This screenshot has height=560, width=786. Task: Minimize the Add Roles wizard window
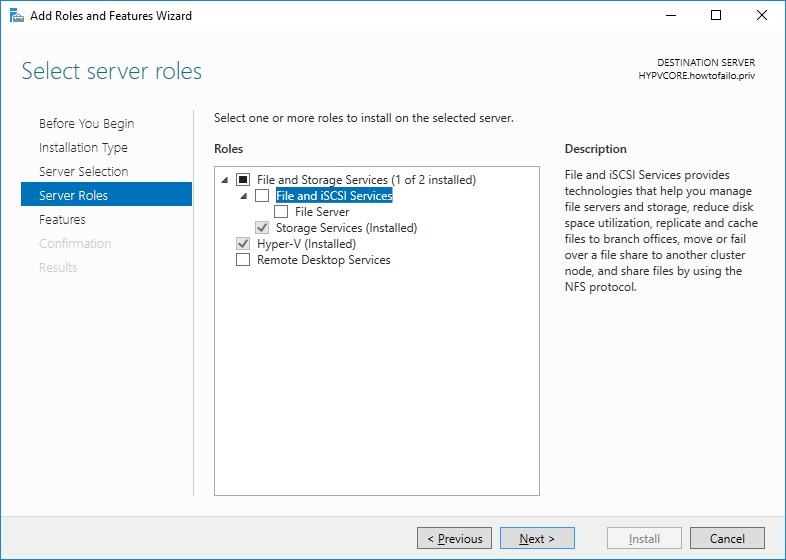point(670,15)
